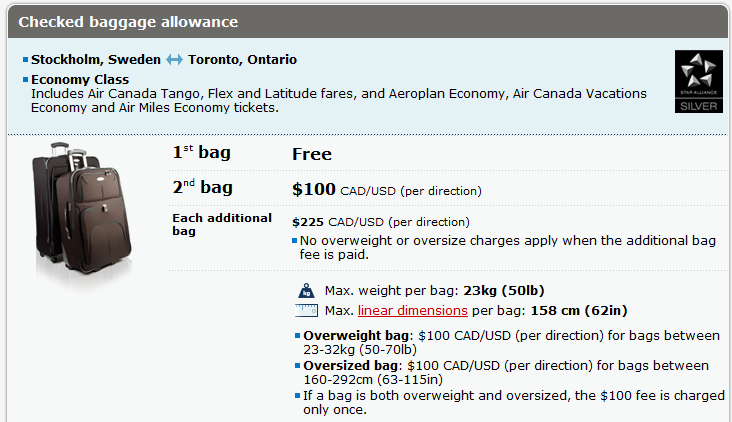This screenshot has height=422, width=732.
Task: Click the $100 second bag fee
Action: tap(314, 189)
